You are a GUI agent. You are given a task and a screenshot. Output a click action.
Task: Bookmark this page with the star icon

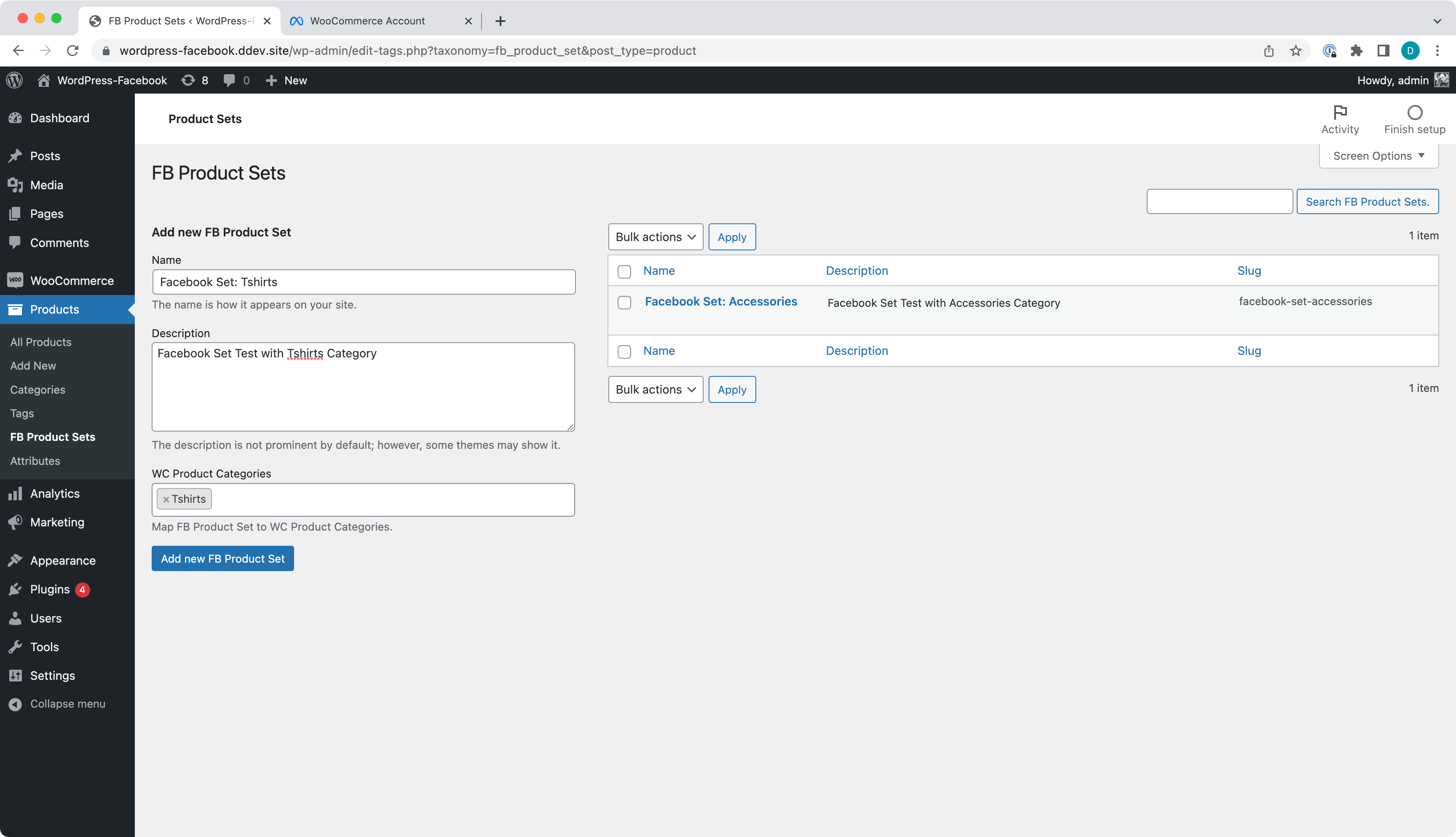click(1295, 51)
